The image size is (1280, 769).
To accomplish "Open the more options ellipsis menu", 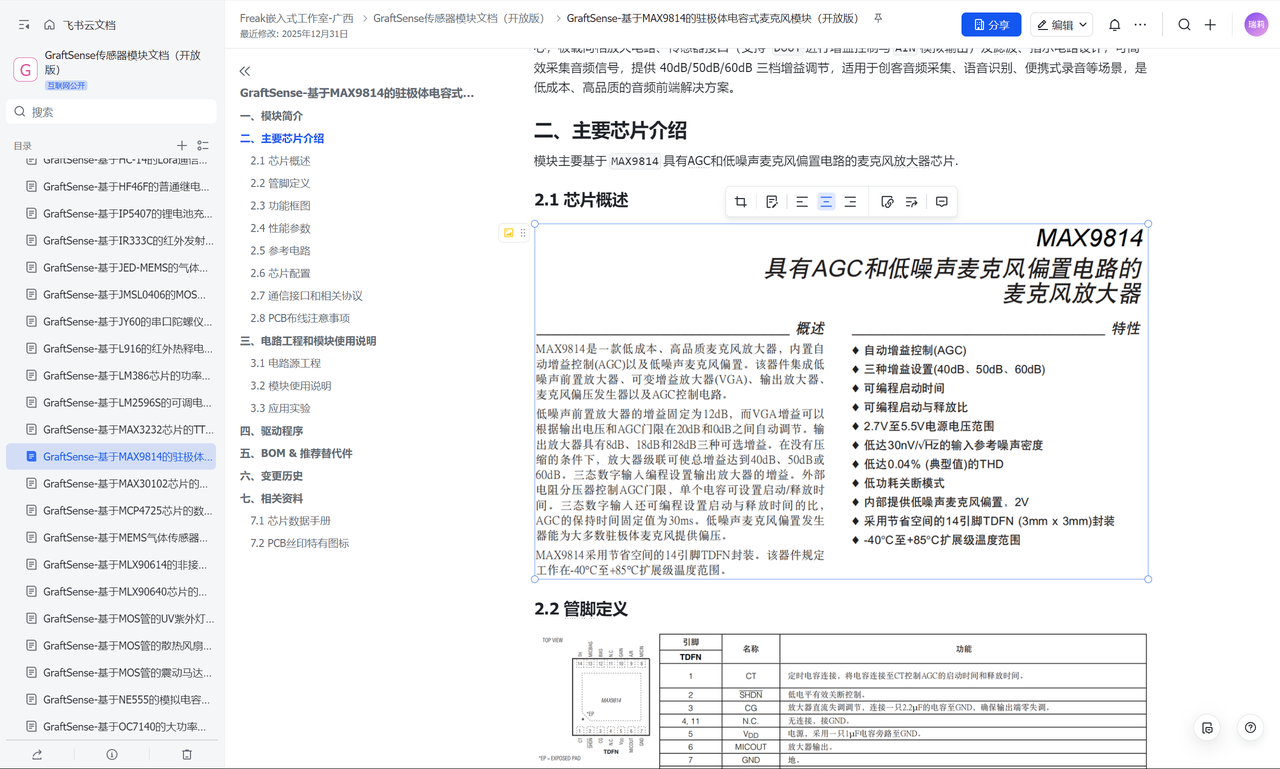I will click(1140, 25).
